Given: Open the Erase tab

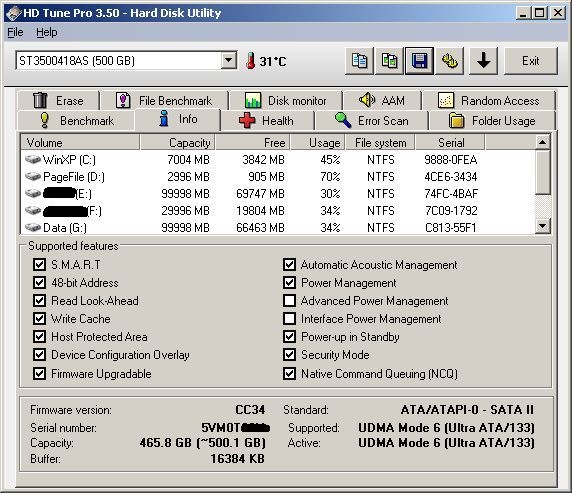Looking at the screenshot, I should [58, 100].
